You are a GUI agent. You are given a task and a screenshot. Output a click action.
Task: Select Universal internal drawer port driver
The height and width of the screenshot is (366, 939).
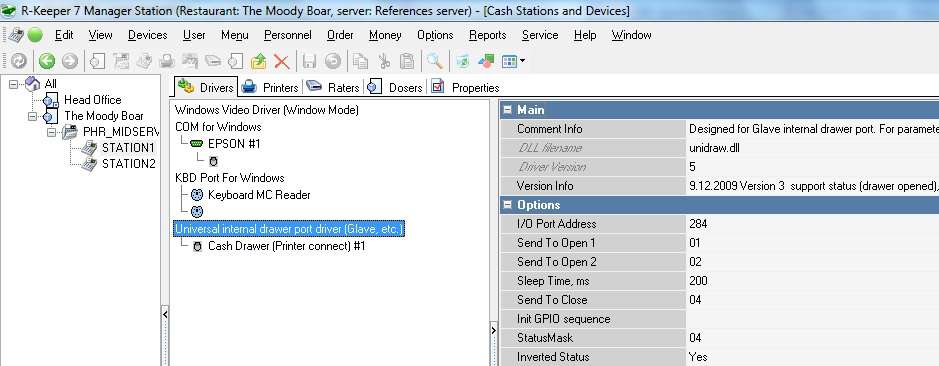pyautogui.click(x=289, y=229)
